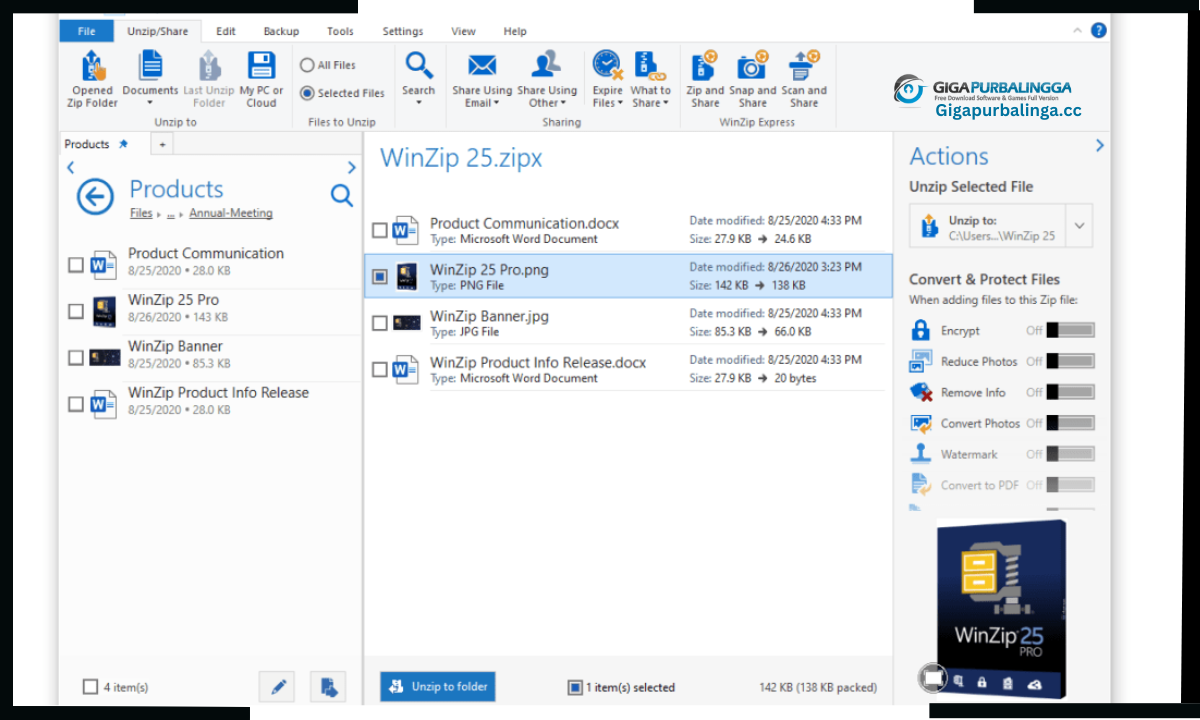Uncheck WinZip 25 Pro.png in zip list
The height and width of the screenshot is (720, 1200).
pos(379,277)
